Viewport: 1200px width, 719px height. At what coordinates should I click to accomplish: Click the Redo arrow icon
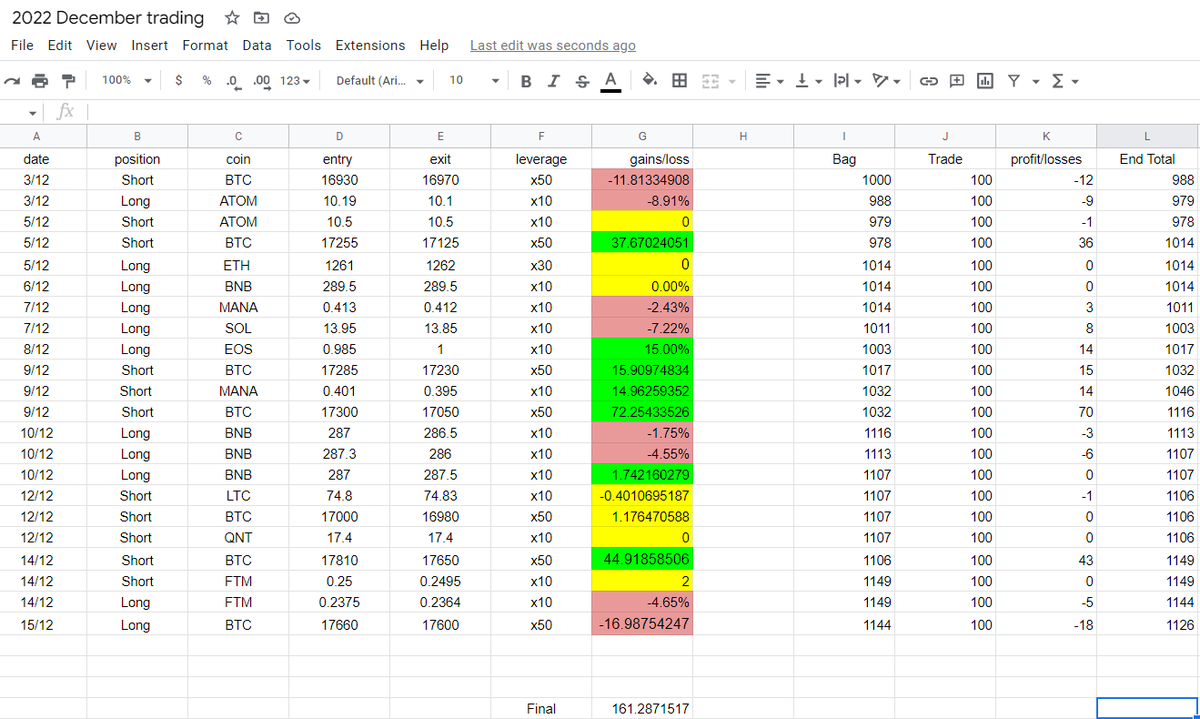click(x=12, y=80)
